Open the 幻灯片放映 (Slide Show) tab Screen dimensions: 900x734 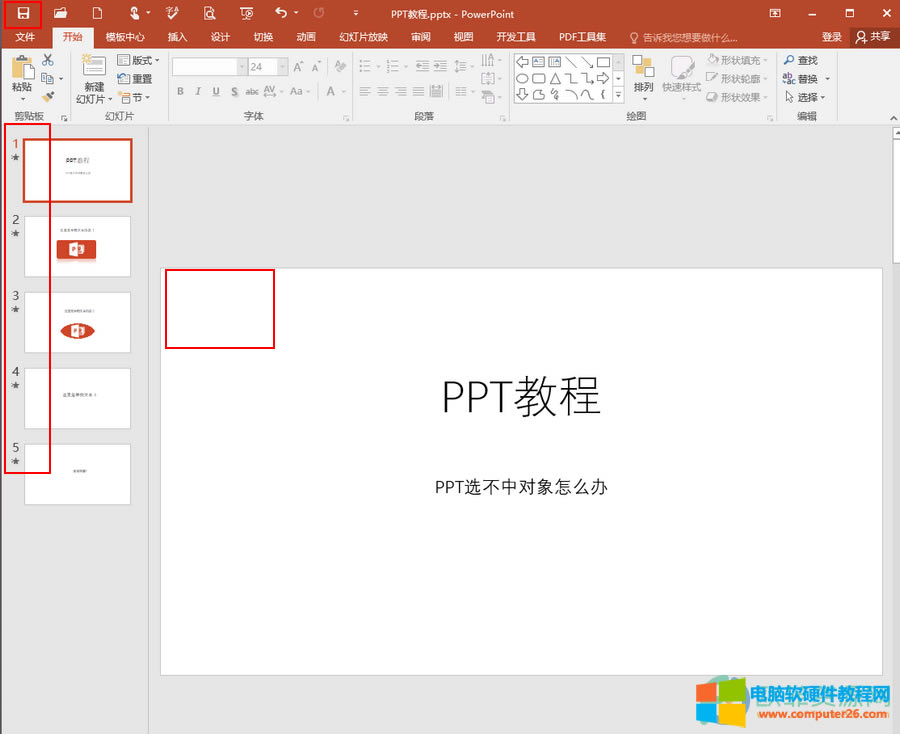pyautogui.click(x=362, y=37)
